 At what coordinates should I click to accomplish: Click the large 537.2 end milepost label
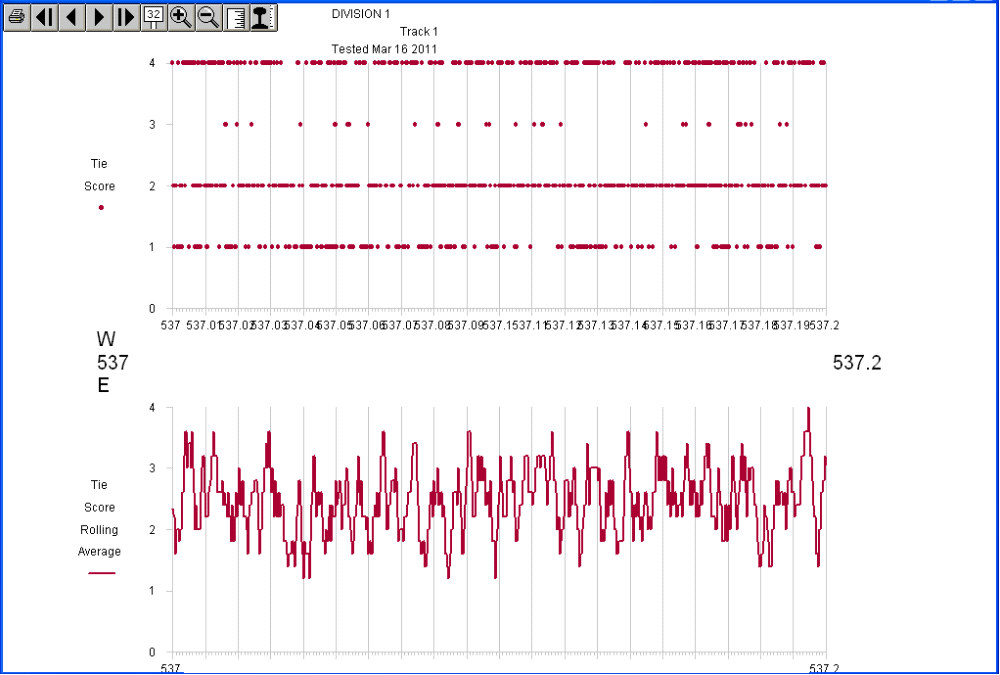(x=857, y=363)
